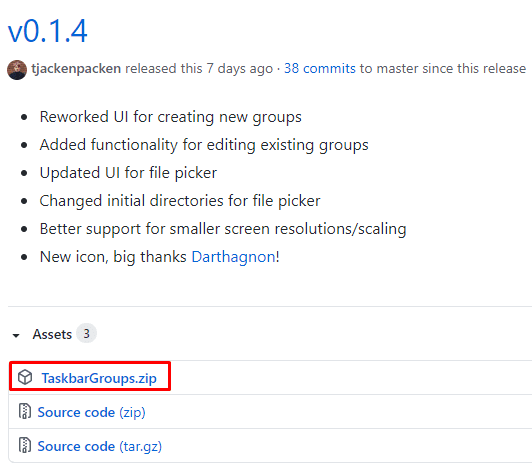This screenshot has width=532, height=474.
Task: Click the "(tar.gz)" format label text
Action: coord(140,447)
